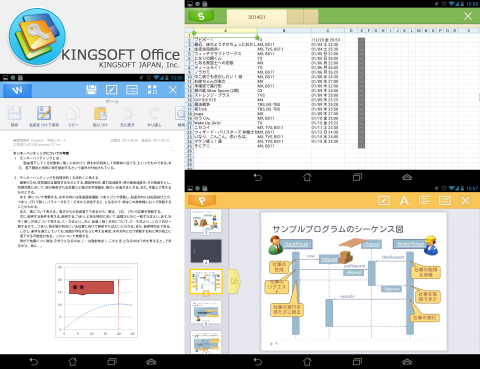Viewport: 480px width, 369px height.
Task: Tap the floppy disk save icon in Writer's blue bar
Action: pos(91,90)
